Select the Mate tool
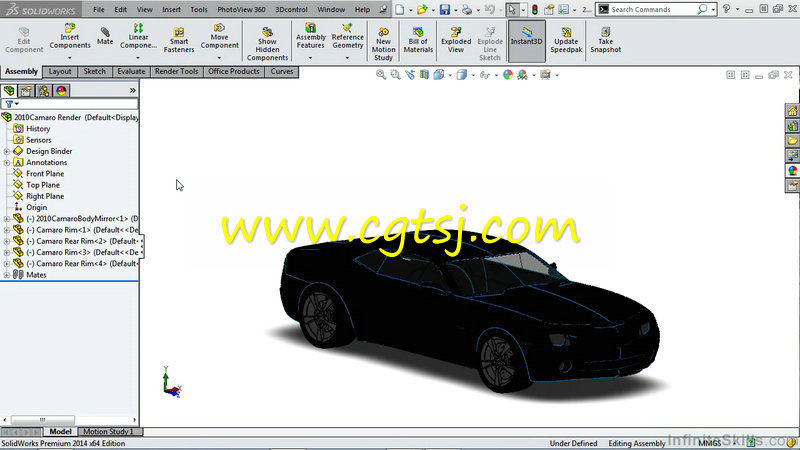This screenshot has width=800, height=450. pyautogui.click(x=105, y=36)
